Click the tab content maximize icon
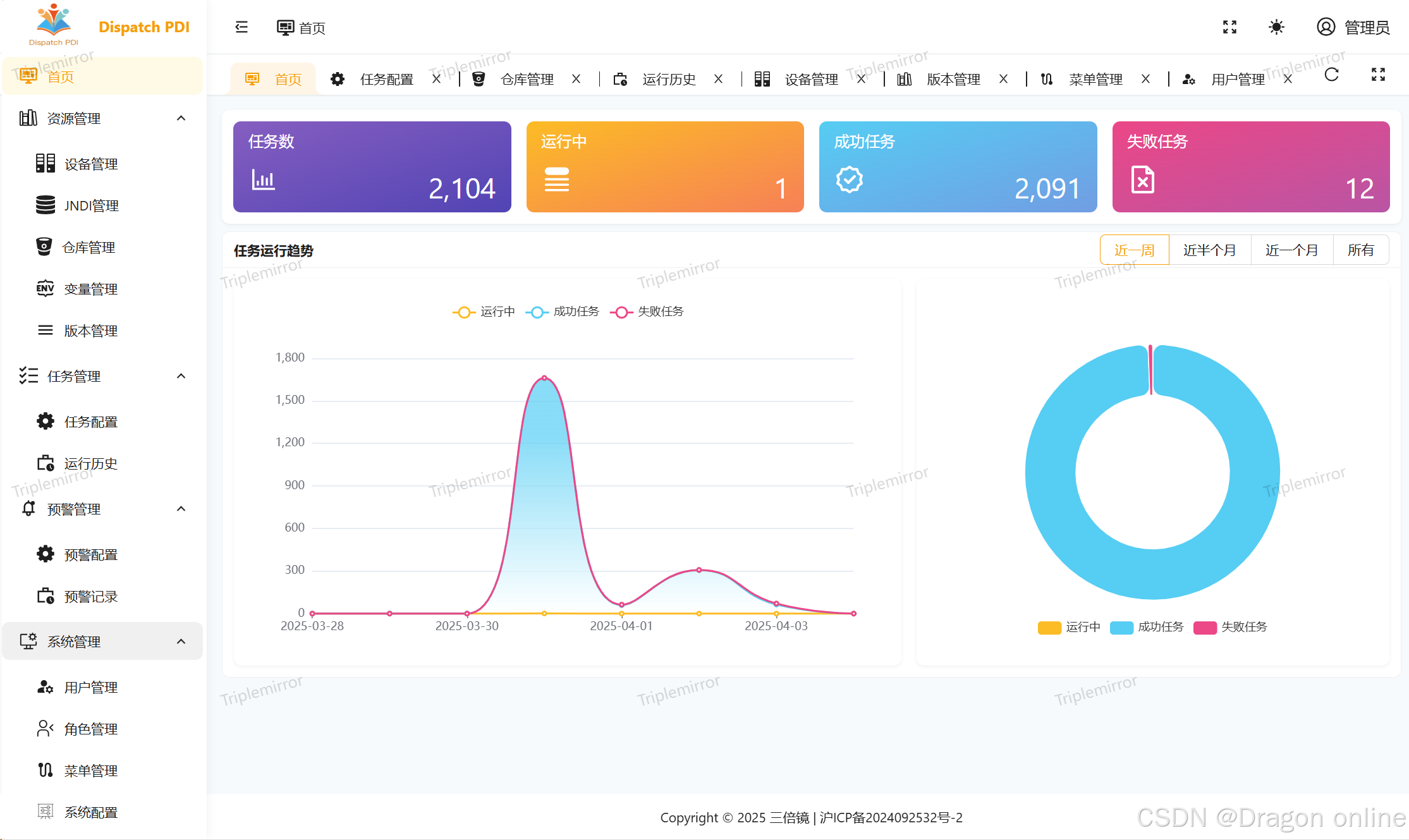 [1378, 75]
